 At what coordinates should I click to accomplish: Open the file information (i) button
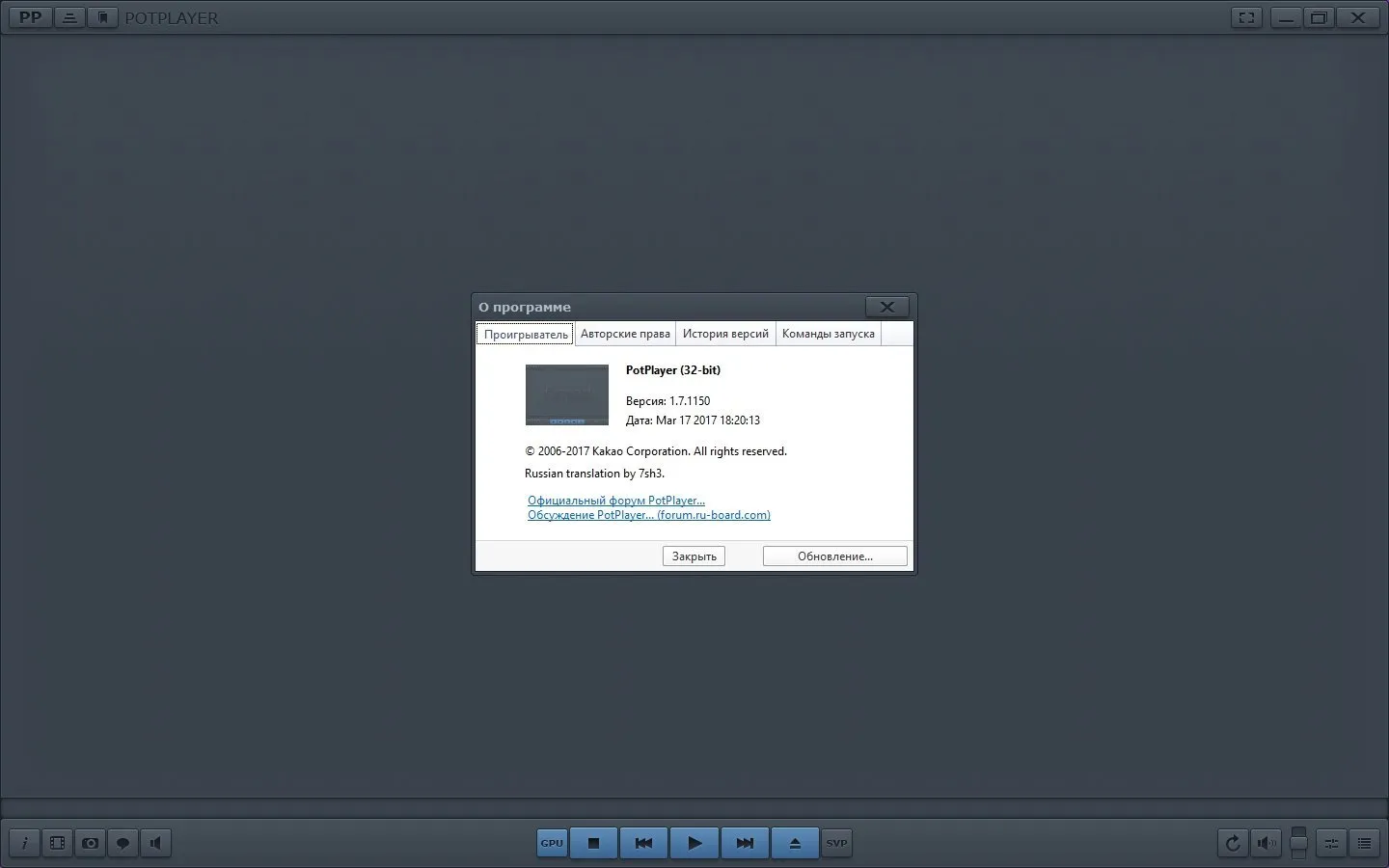[x=25, y=843]
